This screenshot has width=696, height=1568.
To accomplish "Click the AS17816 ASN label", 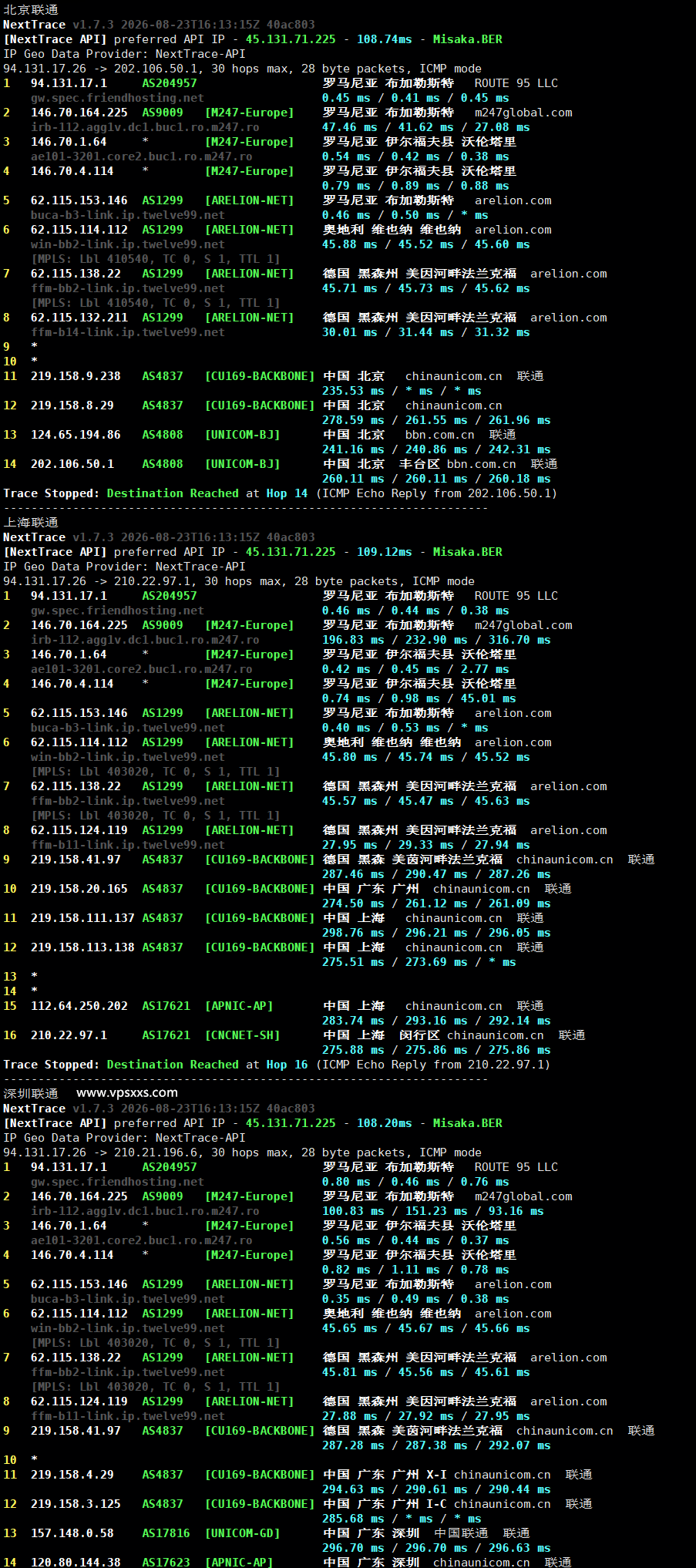I will coord(166,1533).
